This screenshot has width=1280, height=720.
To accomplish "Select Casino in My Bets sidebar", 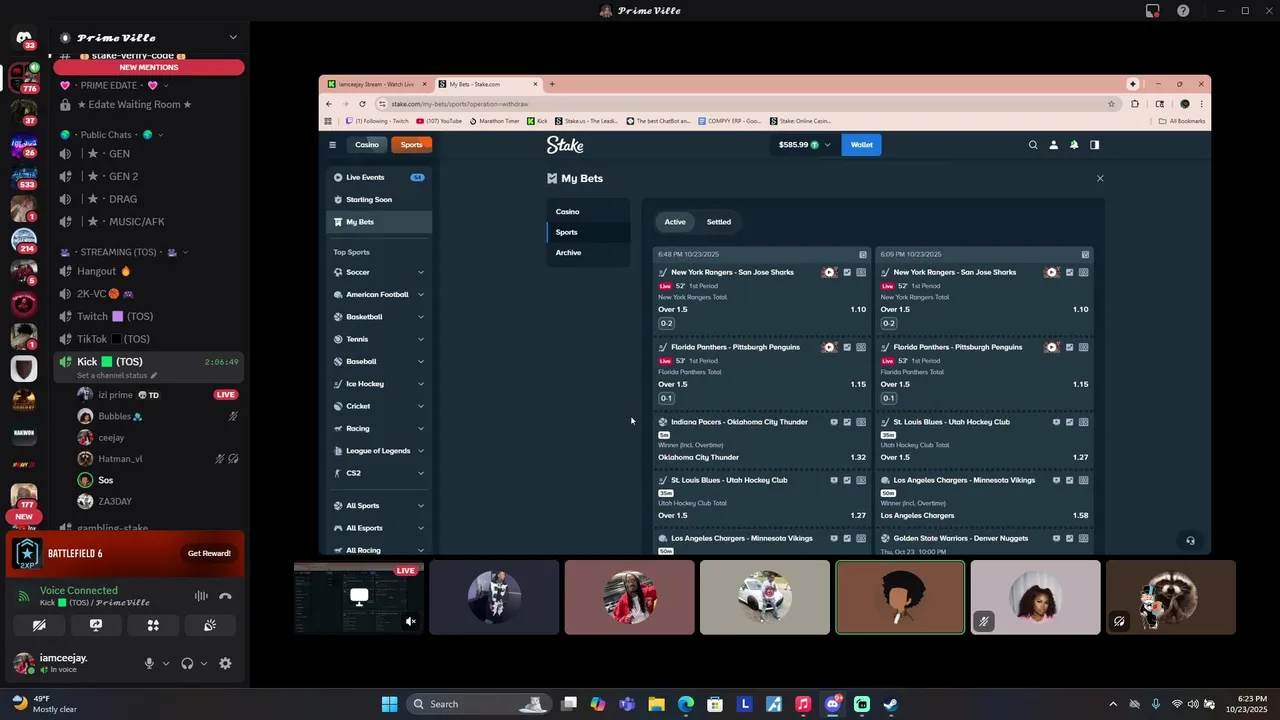I will [588, 212].
